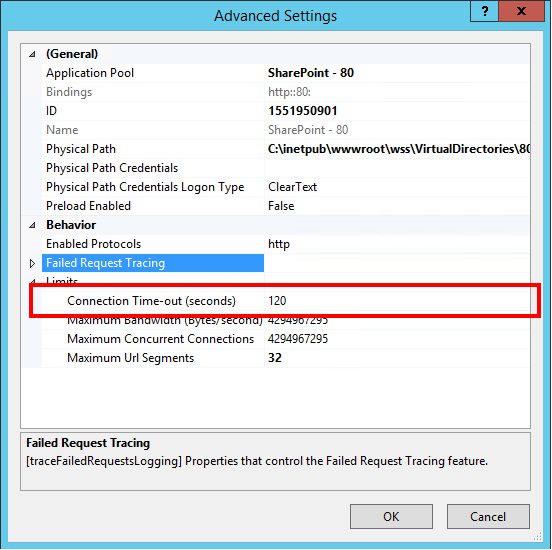The image size is (552, 550).
Task: Expand Failed Request Tracing node
Action: pos(32,263)
